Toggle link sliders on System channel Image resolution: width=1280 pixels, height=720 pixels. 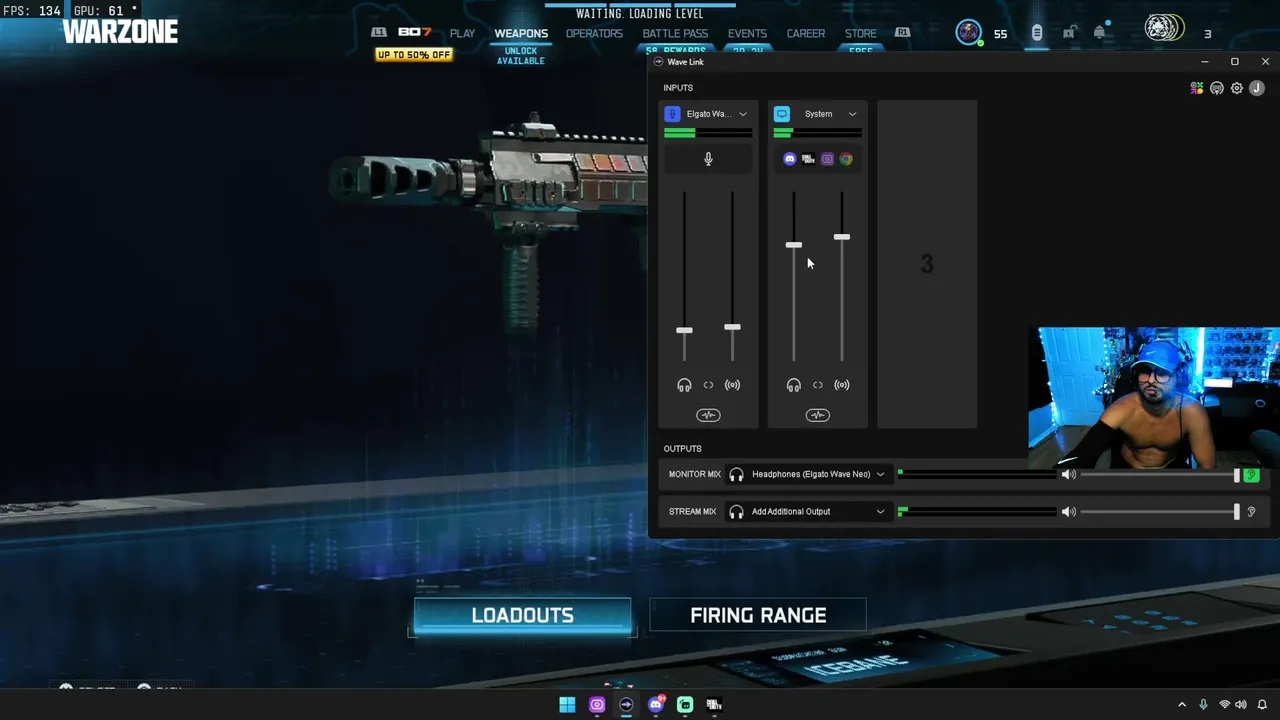818,385
